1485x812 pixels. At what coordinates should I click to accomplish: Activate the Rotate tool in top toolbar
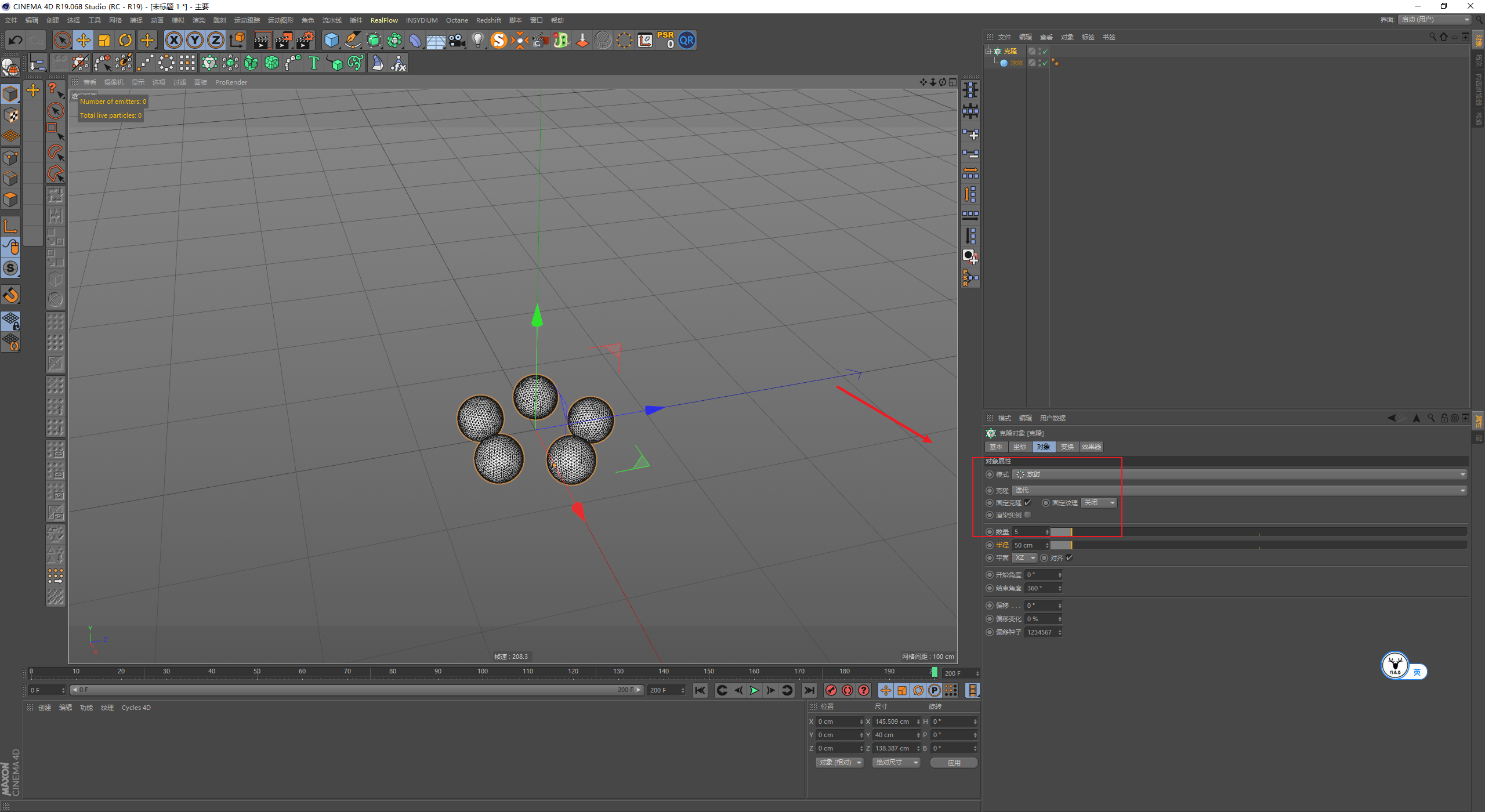pos(125,40)
